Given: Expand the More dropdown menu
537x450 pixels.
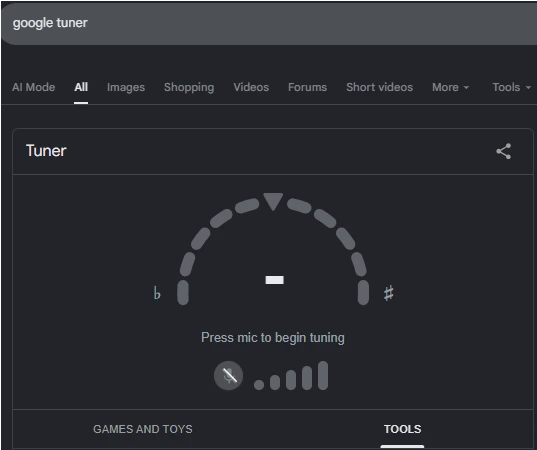Looking at the screenshot, I should [x=450, y=87].
